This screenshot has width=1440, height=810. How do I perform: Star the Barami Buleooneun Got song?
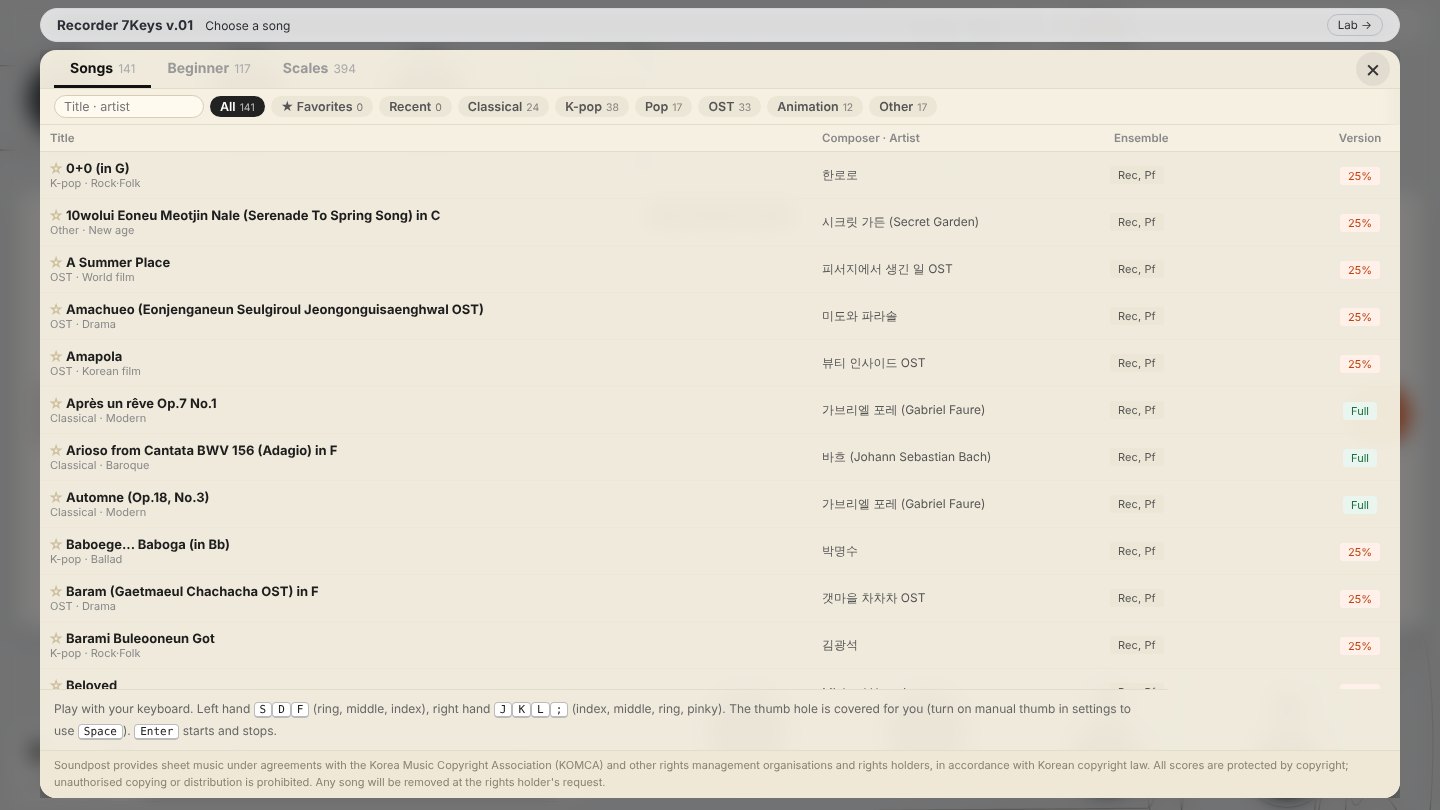click(x=56, y=638)
